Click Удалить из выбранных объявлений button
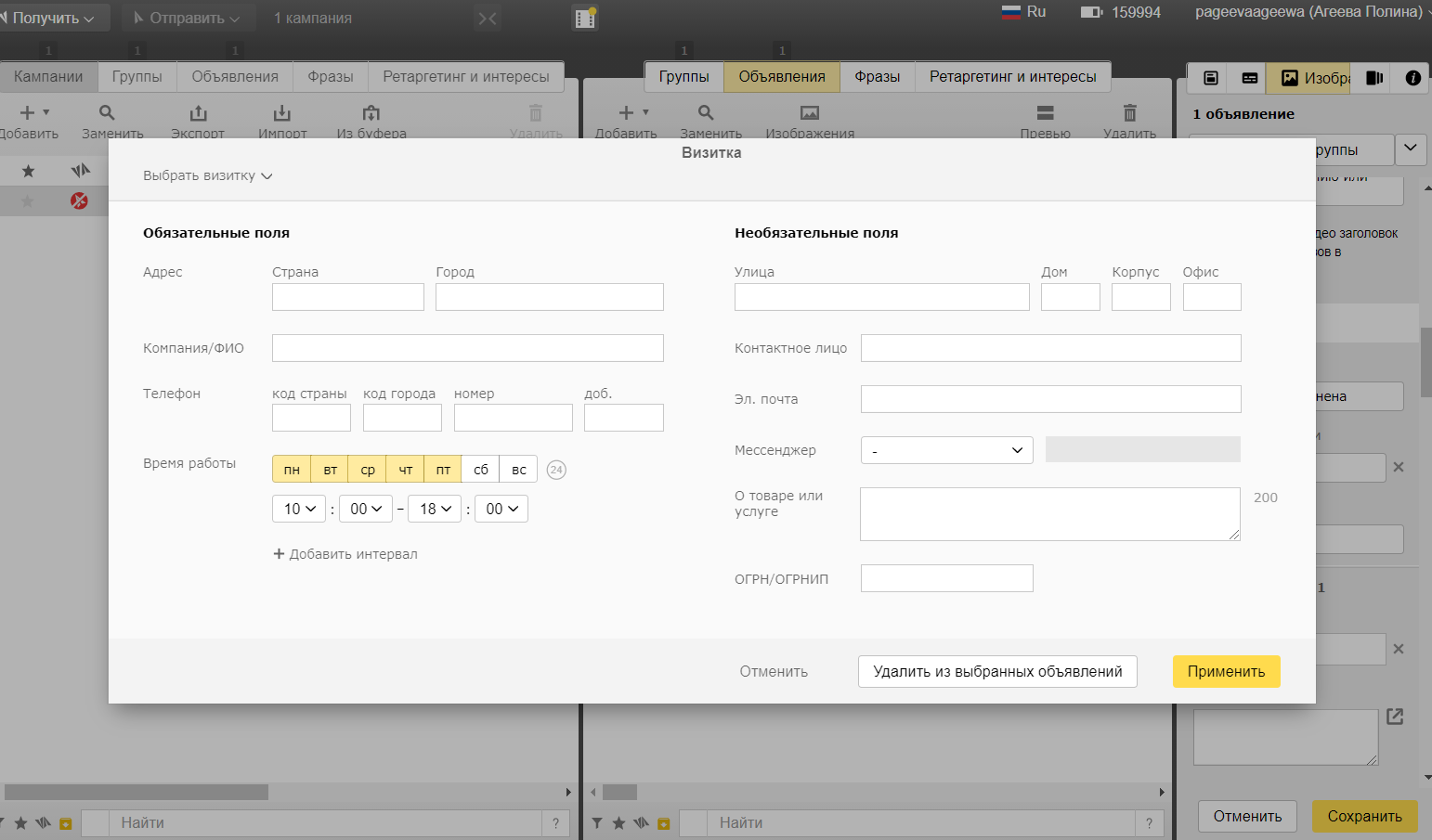This screenshot has width=1432, height=840. click(x=997, y=671)
